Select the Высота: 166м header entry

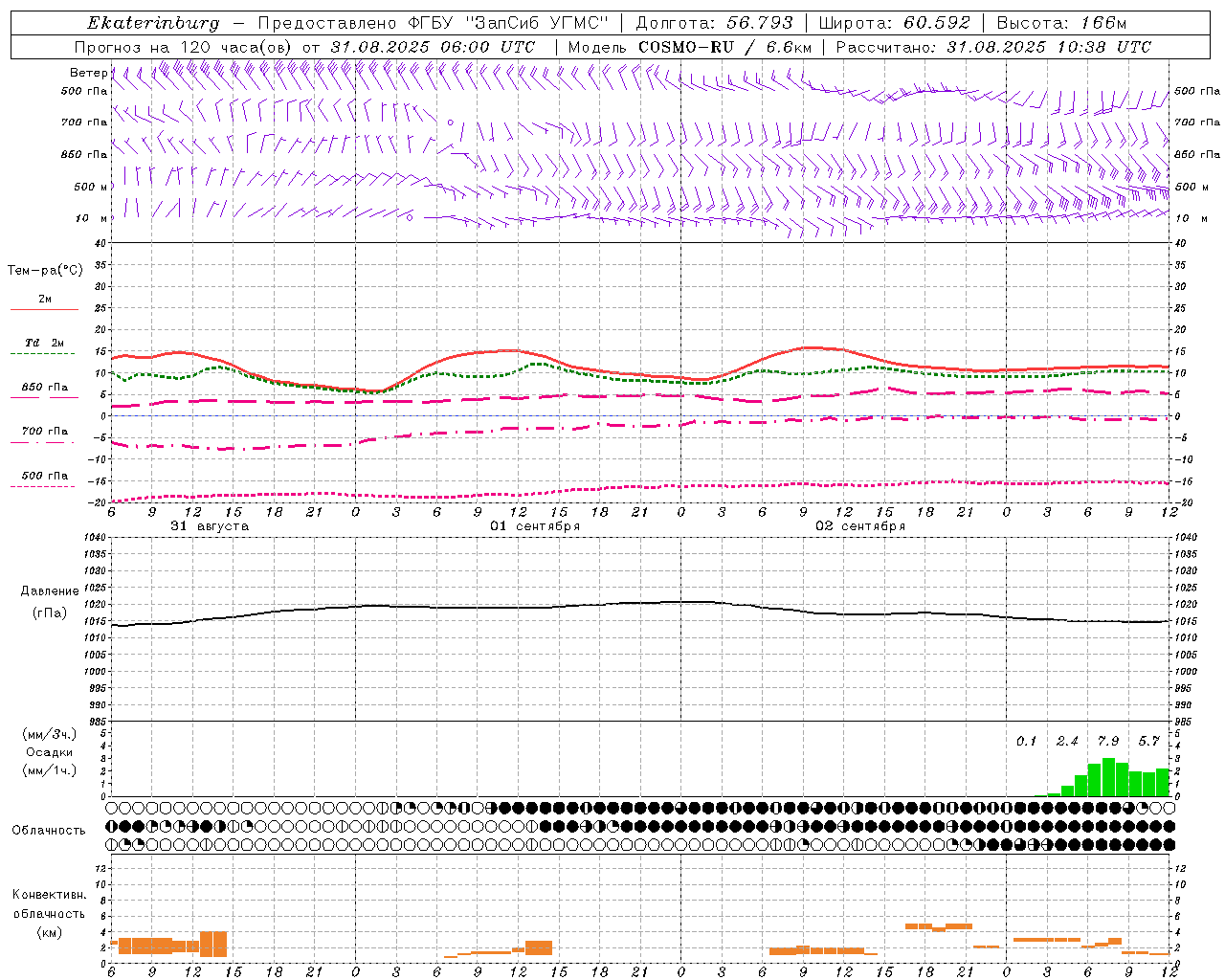[1061, 23]
